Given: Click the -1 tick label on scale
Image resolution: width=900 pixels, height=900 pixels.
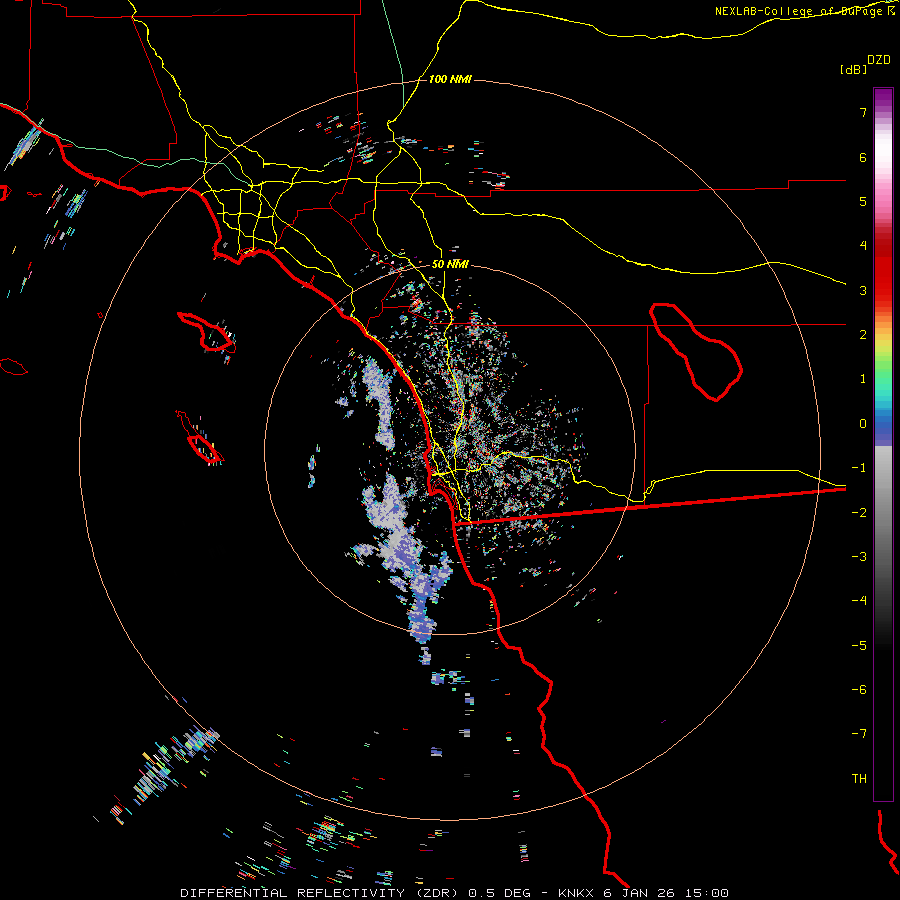Looking at the screenshot, I should click(x=859, y=468).
